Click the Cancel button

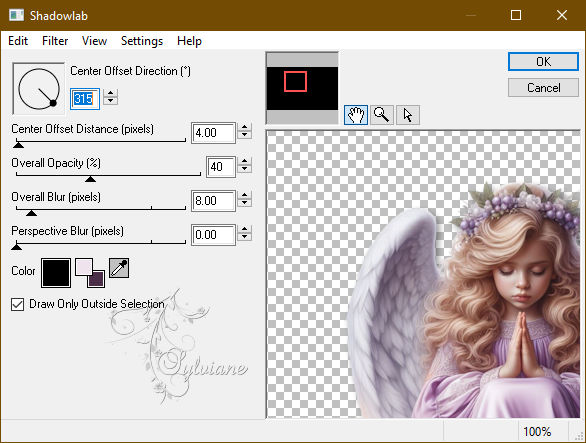point(543,88)
